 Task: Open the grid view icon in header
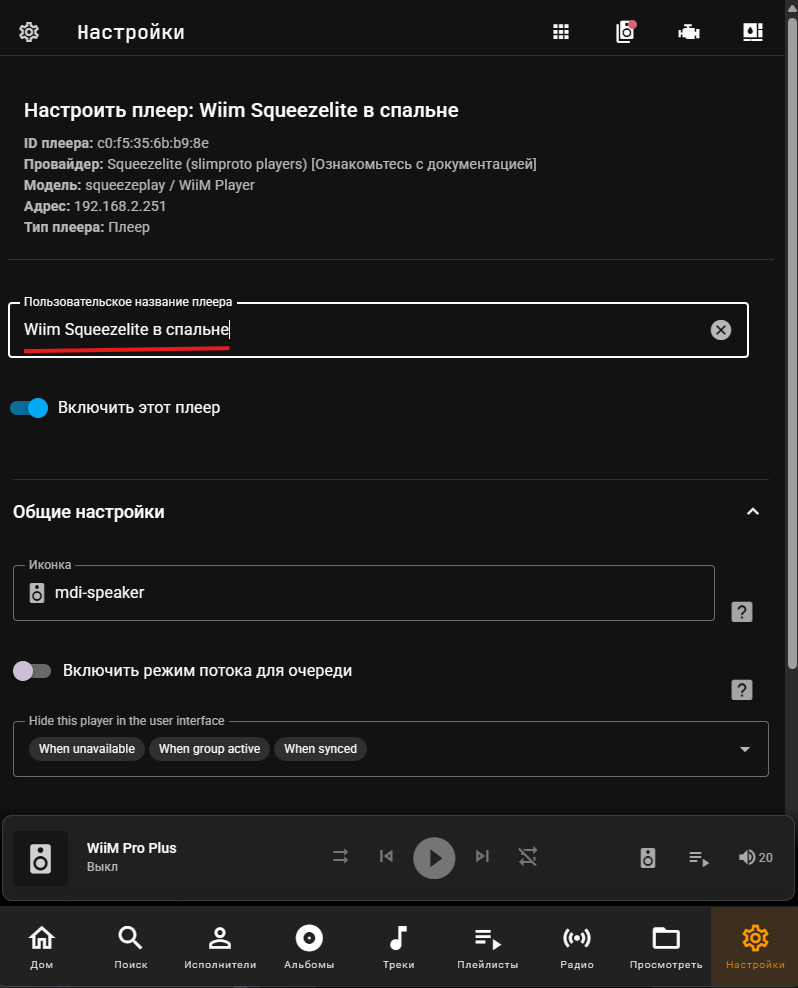[561, 32]
